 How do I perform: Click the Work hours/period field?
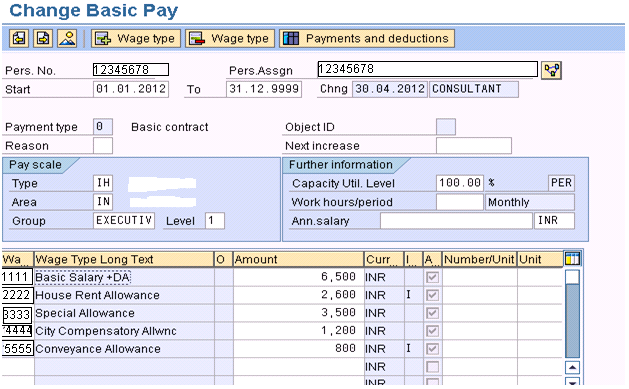pos(460,202)
